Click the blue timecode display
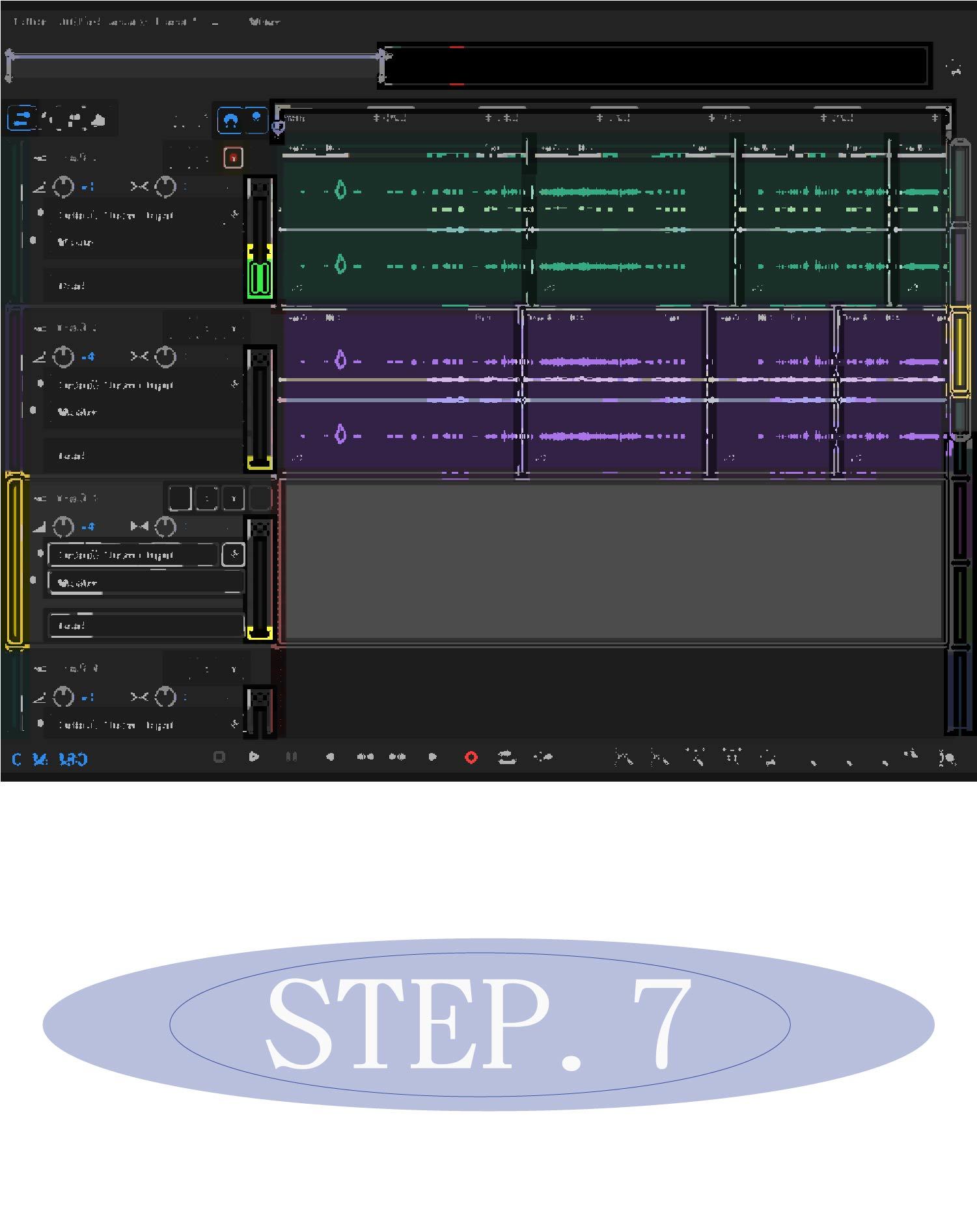 [x=50, y=760]
